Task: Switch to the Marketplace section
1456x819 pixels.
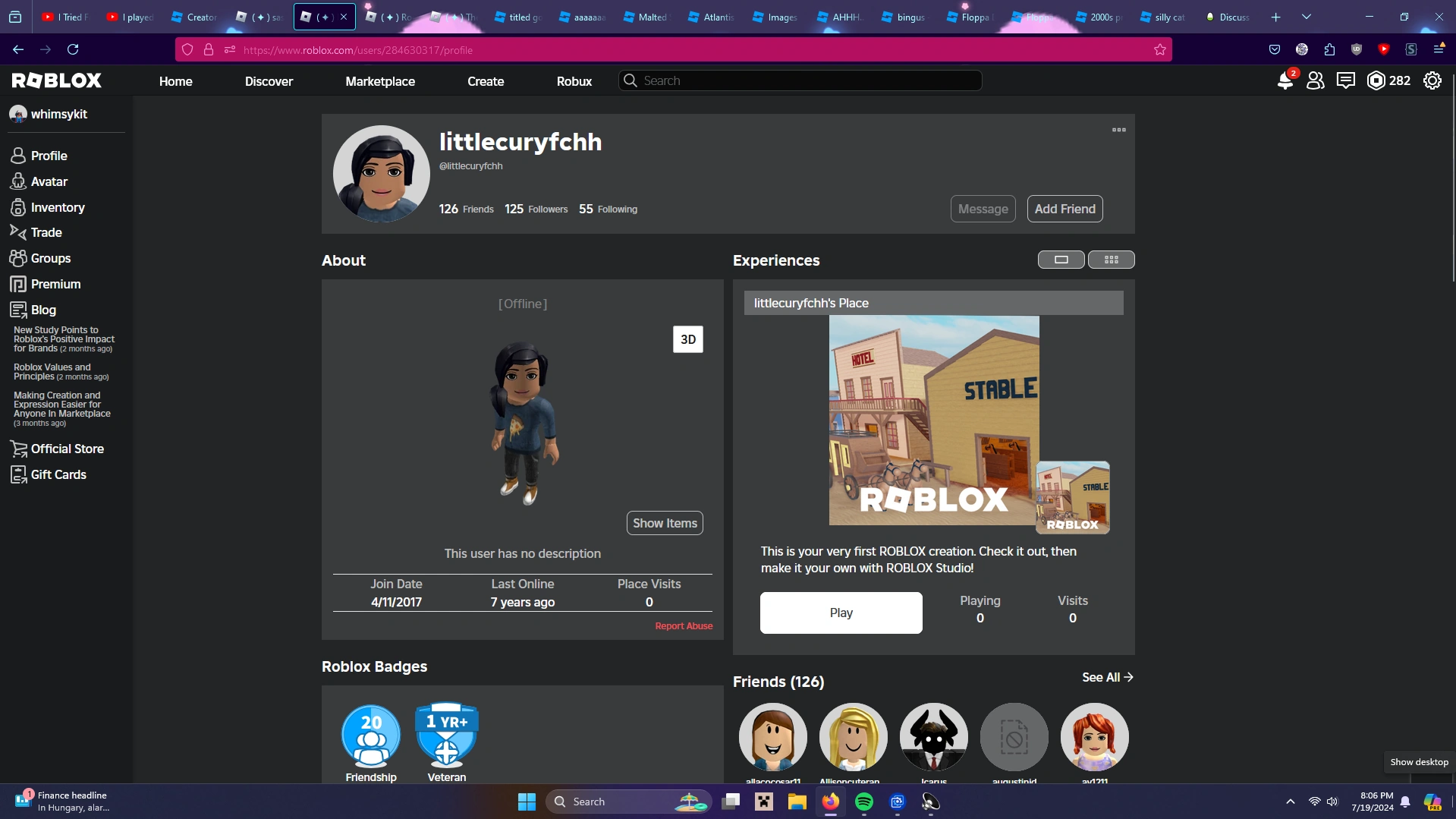Action: [x=380, y=80]
